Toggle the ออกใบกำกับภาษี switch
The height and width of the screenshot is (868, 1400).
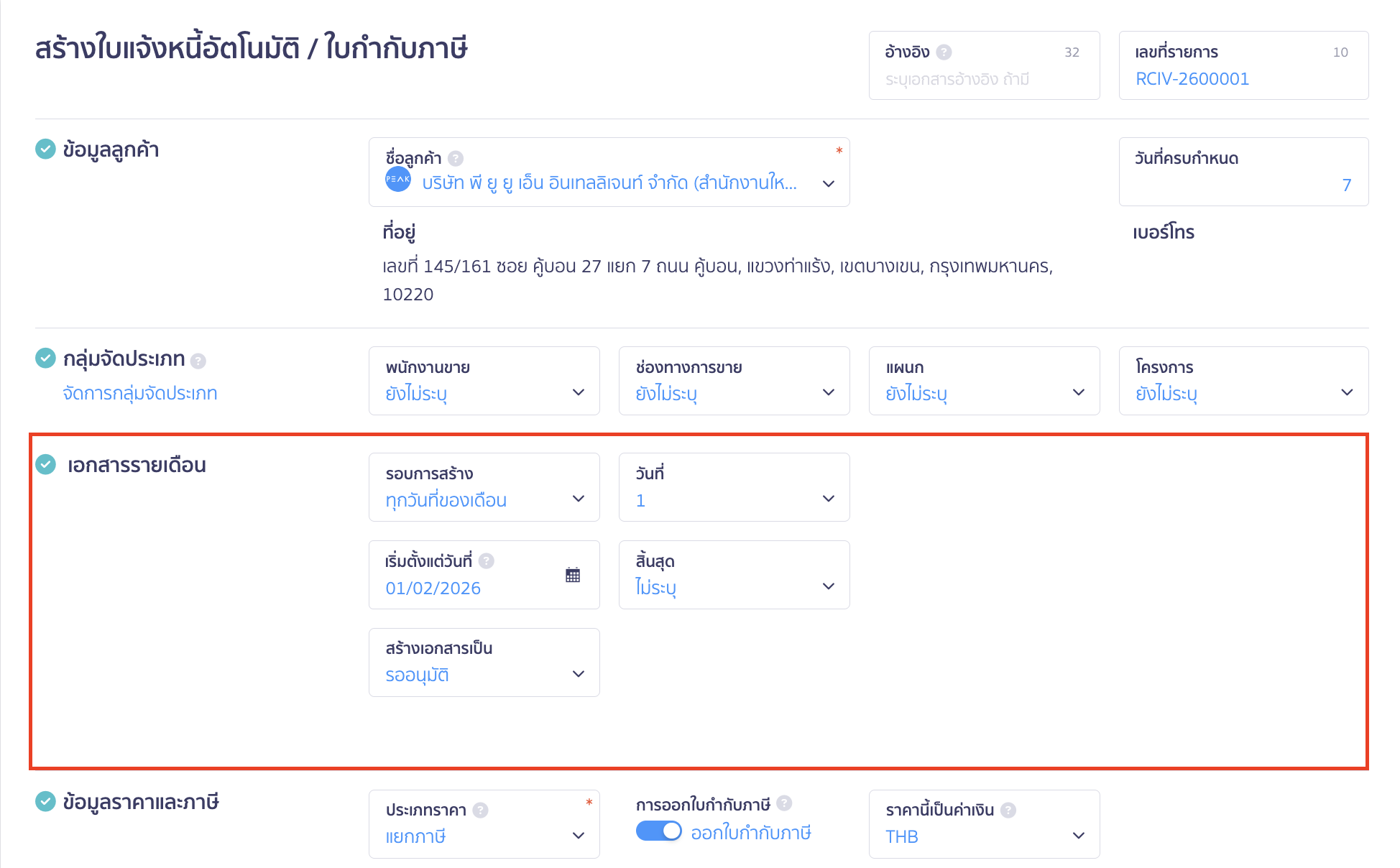658,831
